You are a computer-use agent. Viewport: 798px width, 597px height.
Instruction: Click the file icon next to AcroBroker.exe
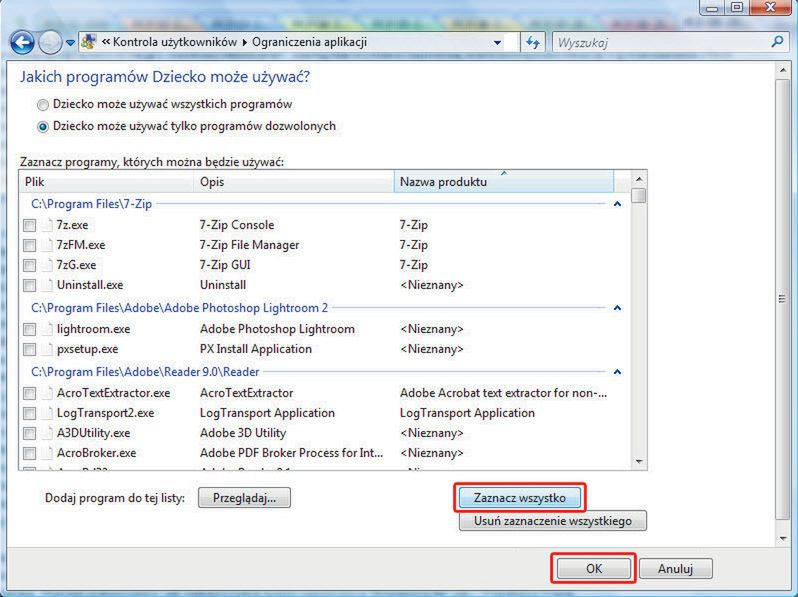[x=47, y=453]
